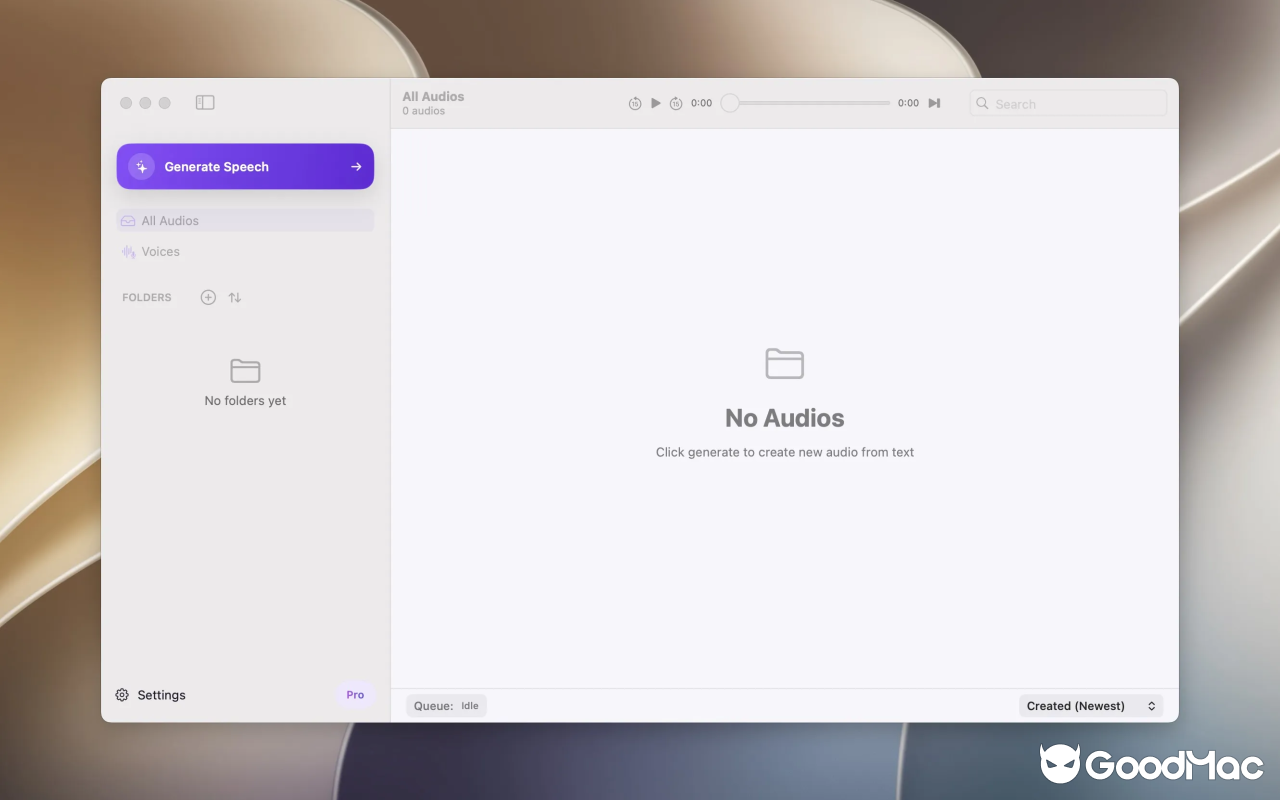
Task: Open the Created (Newest) sort dropdown
Action: tap(1091, 706)
